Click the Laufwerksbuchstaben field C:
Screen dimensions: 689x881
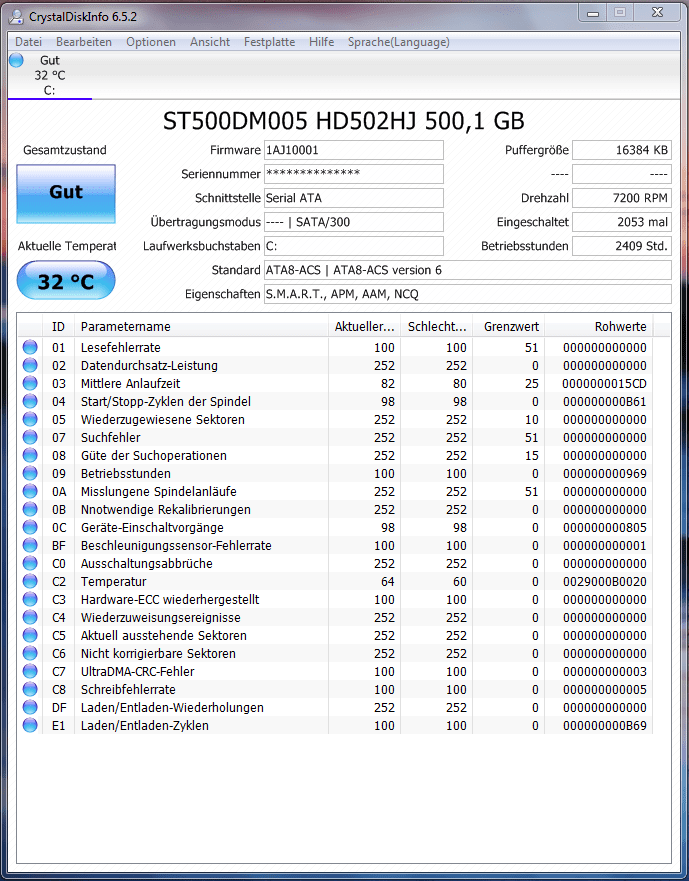(353, 246)
